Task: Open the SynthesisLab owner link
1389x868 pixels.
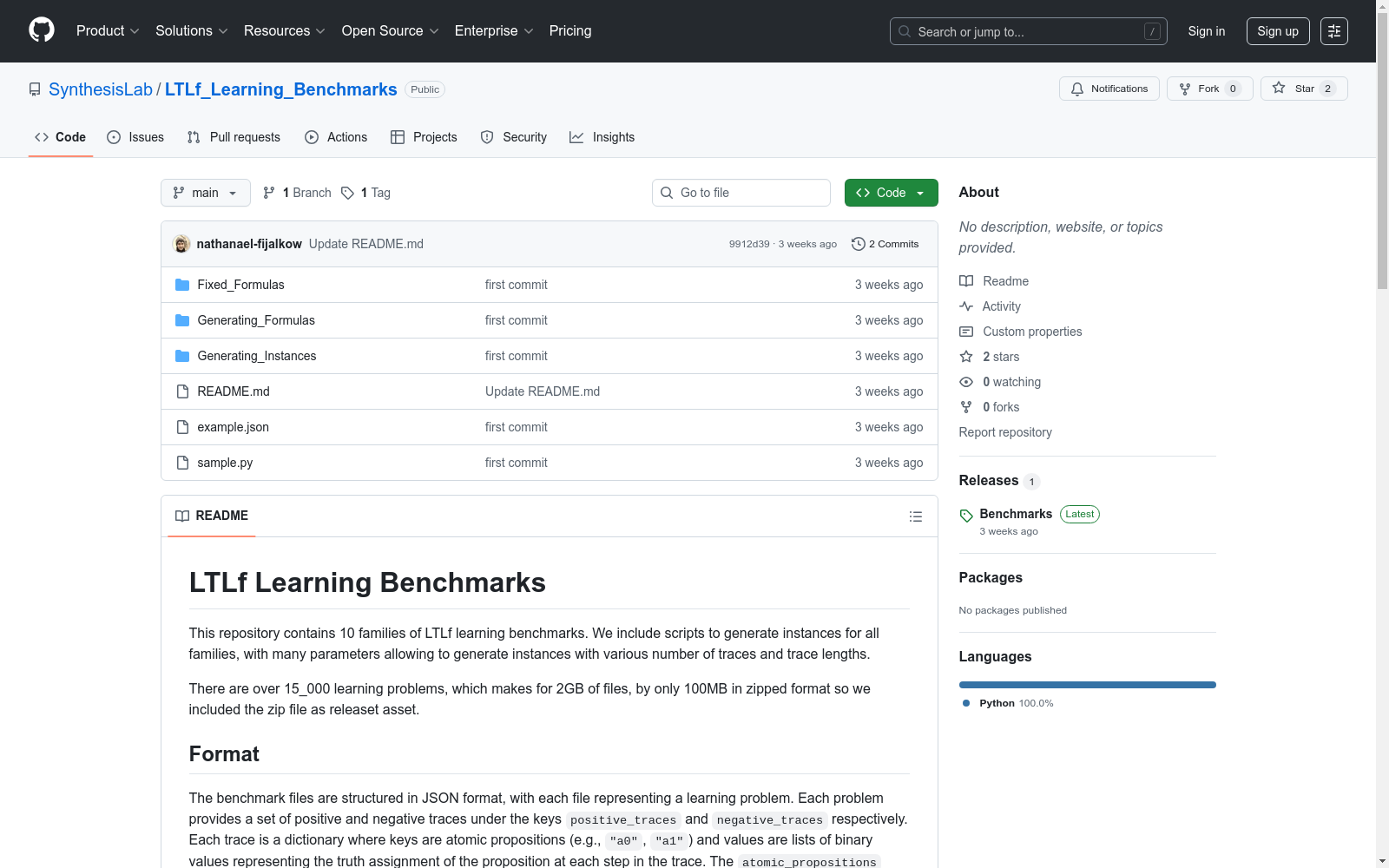Action: [x=101, y=89]
